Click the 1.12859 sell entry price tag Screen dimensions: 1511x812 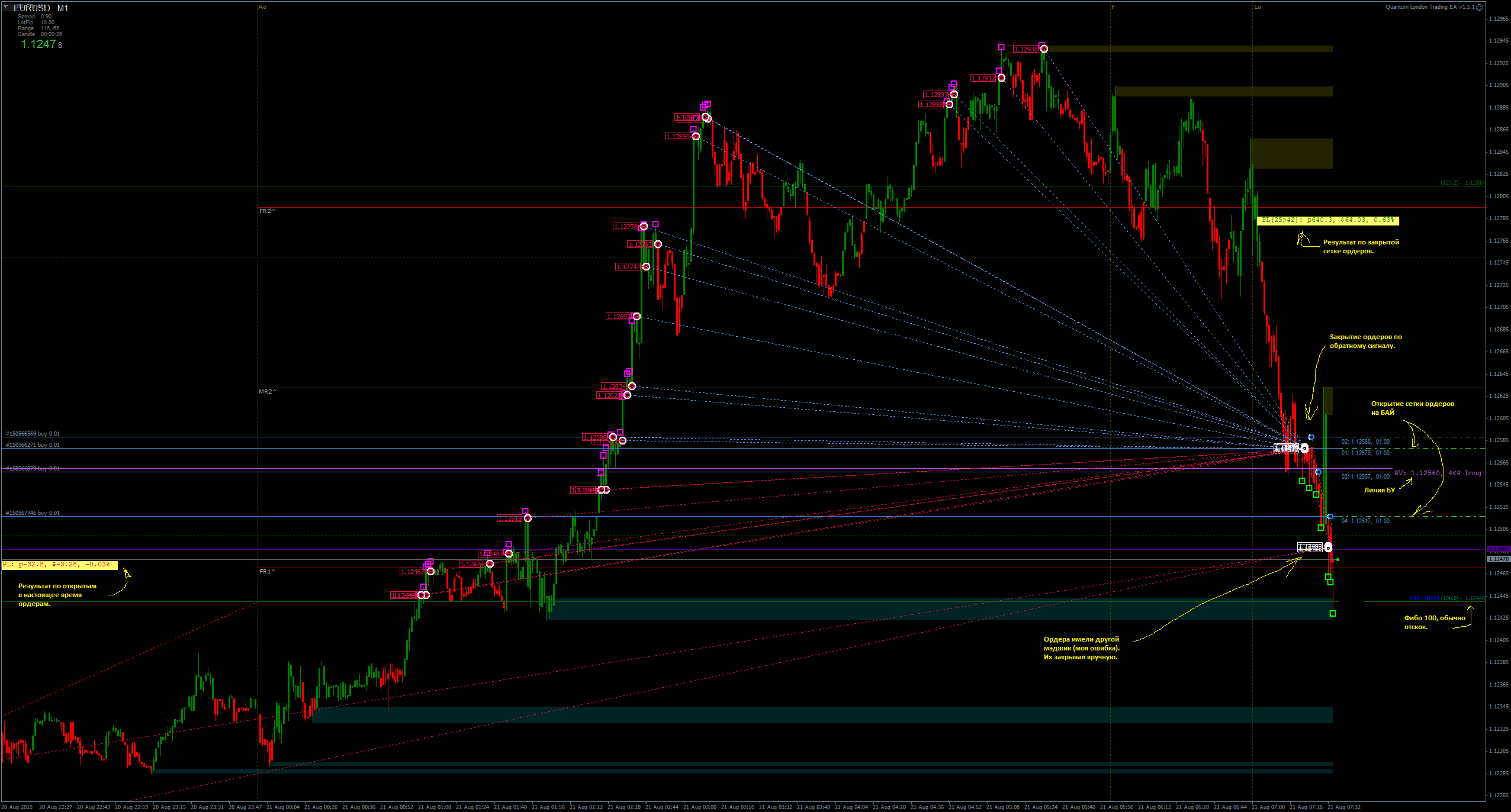coord(677,137)
